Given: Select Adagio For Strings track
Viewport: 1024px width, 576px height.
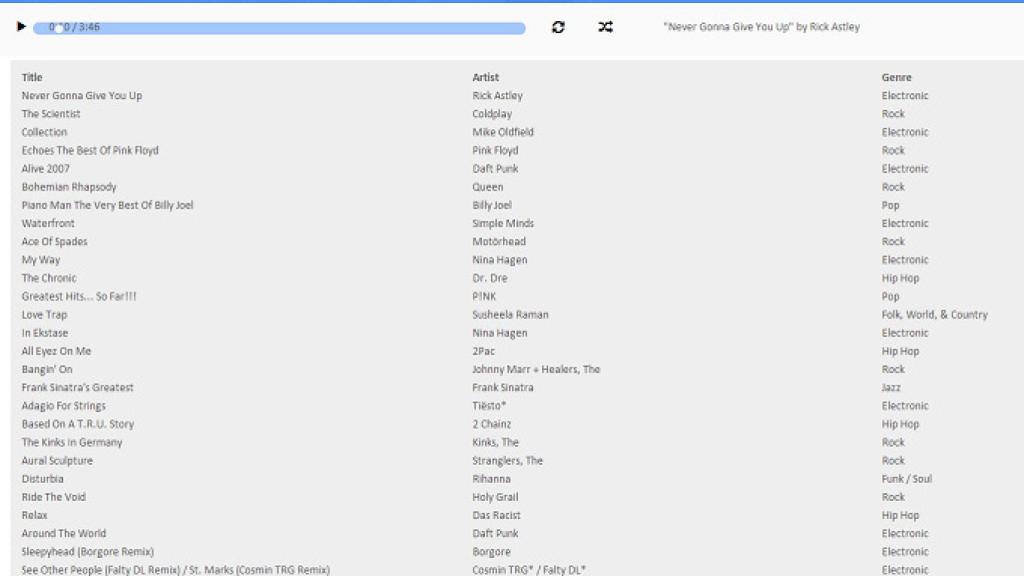Looking at the screenshot, I should pos(63,406).
